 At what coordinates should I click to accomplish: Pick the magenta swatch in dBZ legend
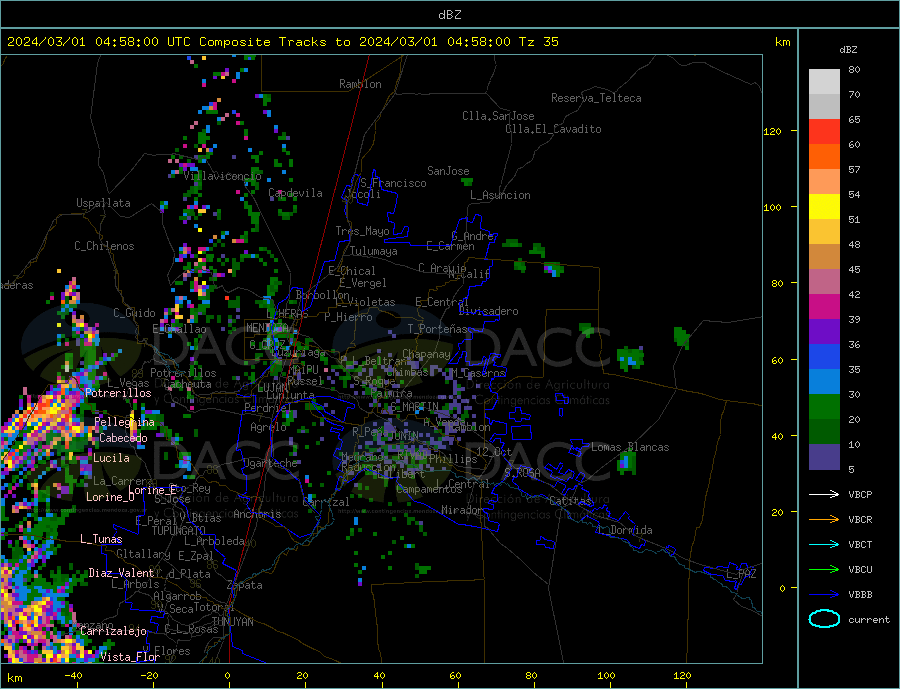[824, 307]
